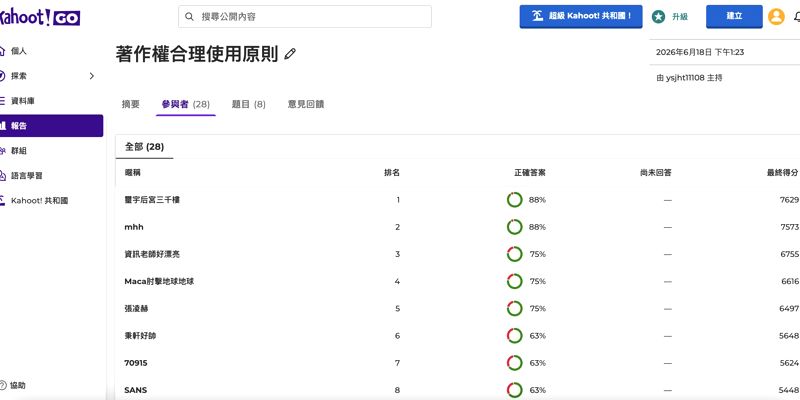Click the accuracy ring in the 璽宇后宮三千樓 row

[x=514, y=200]
